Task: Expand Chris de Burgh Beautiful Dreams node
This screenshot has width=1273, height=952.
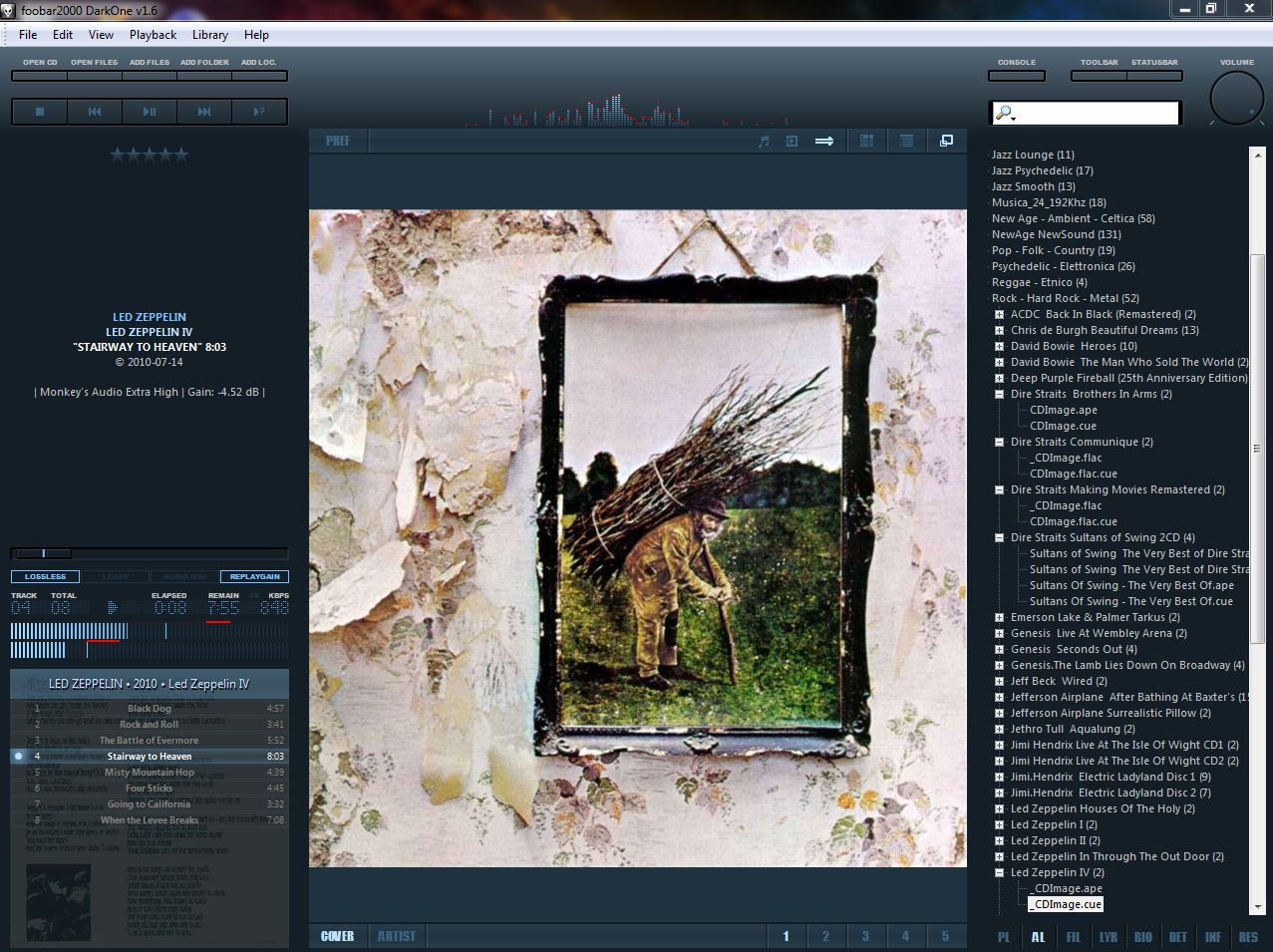Action: point(999,330)
